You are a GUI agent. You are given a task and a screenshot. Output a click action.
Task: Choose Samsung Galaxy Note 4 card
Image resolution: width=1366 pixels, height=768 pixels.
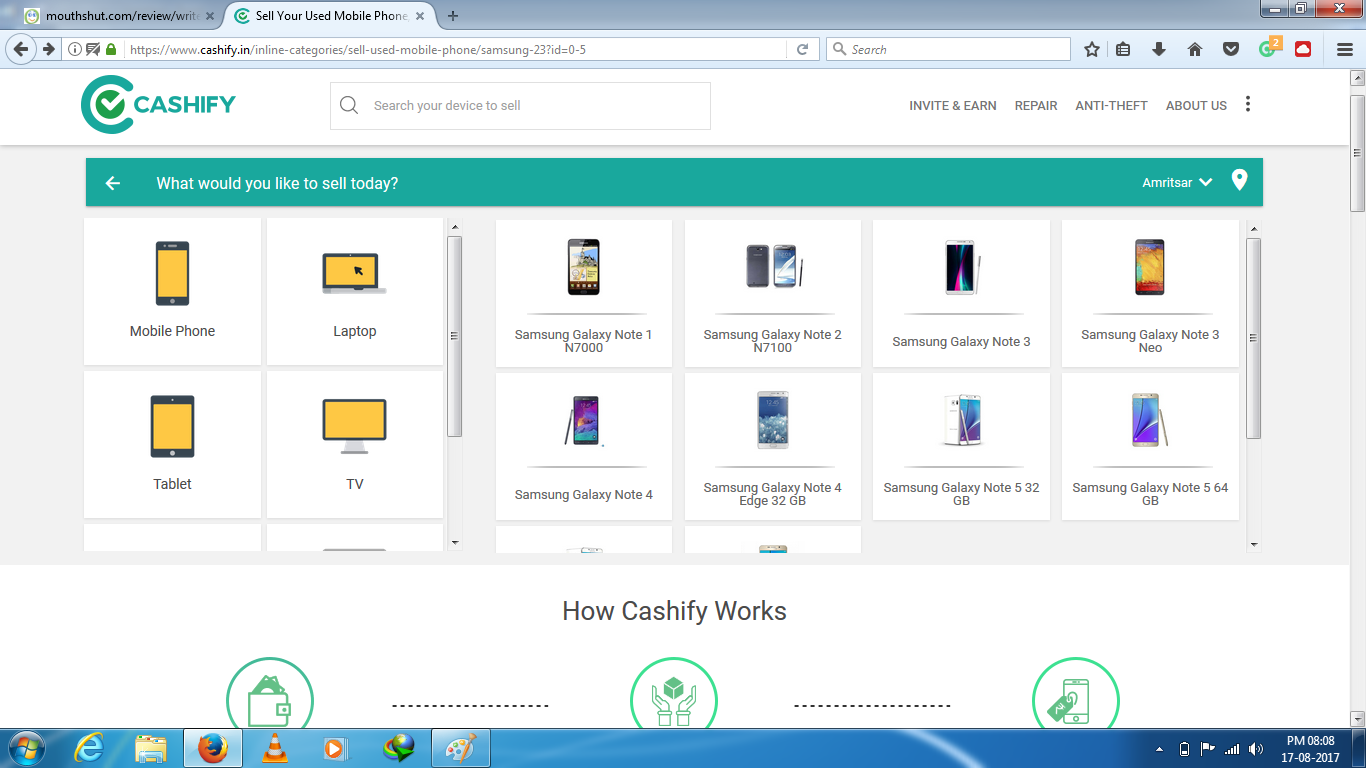pos(584,446)
